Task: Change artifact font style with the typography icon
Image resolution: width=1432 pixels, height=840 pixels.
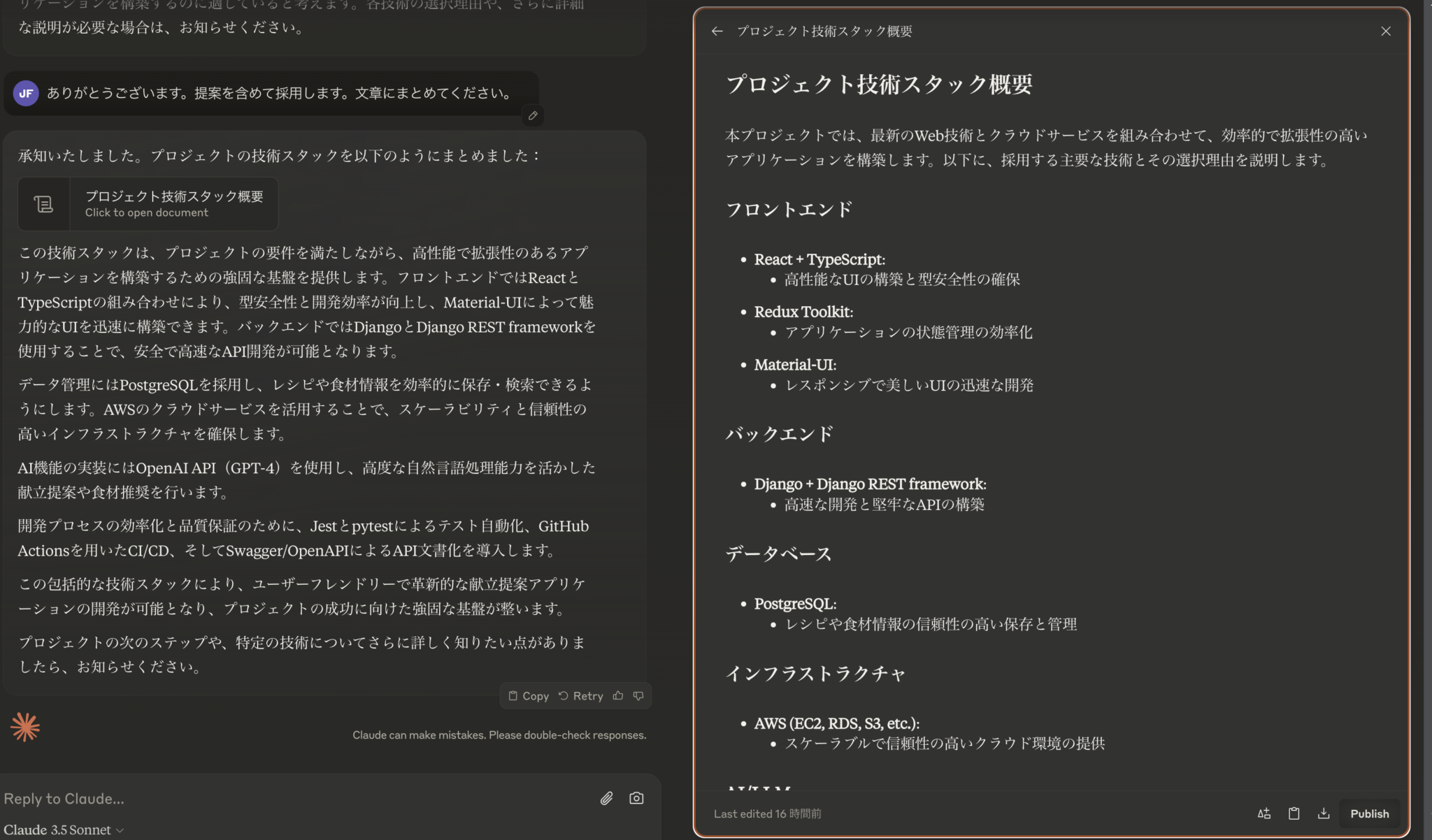Action: point(1264,813)
